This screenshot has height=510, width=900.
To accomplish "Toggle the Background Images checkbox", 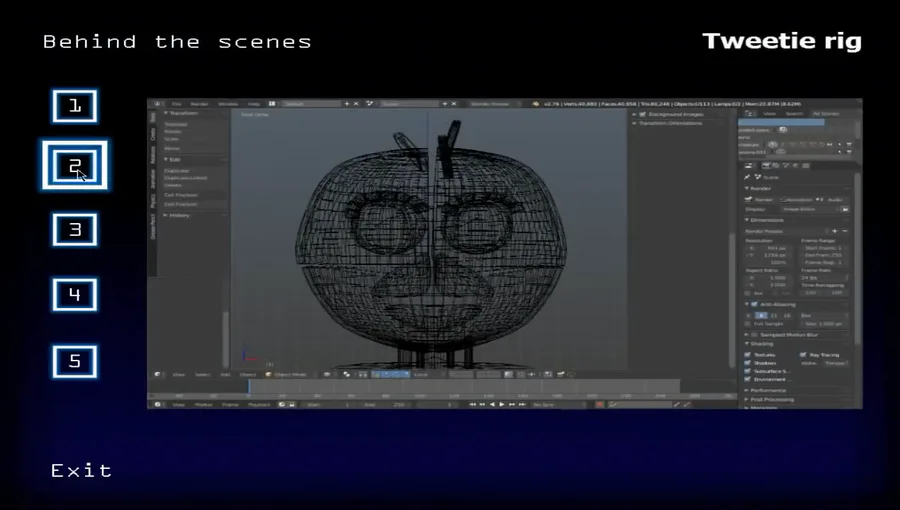I will pos(643,114).
